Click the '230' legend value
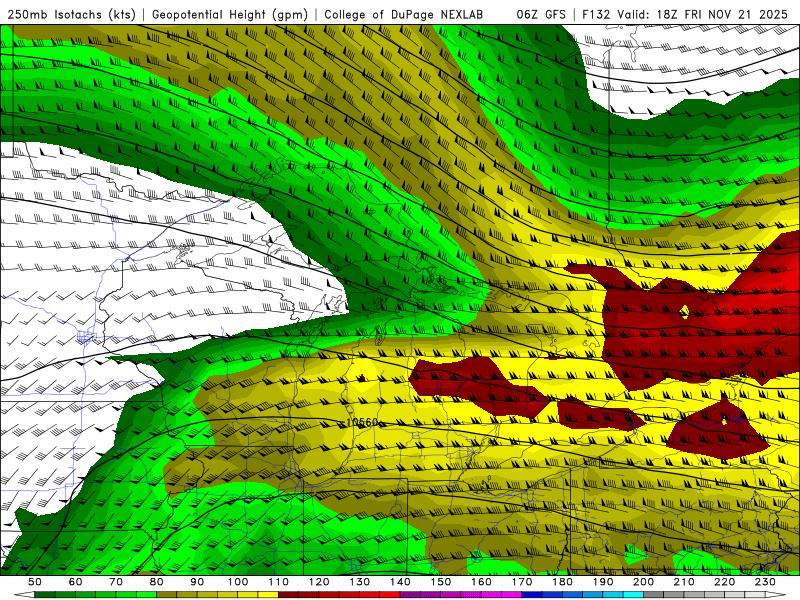Viewport: 800px width, 600px height. pos(766,582)
